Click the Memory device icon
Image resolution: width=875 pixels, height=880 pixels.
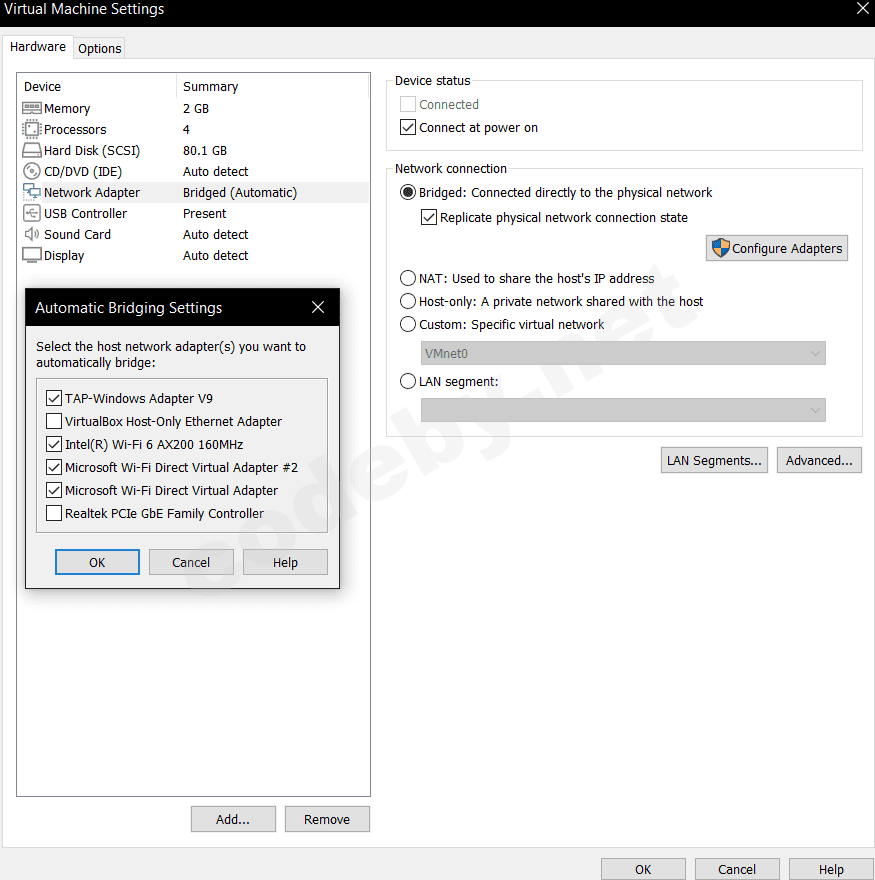pyautogui.click(x=31, y=108)
